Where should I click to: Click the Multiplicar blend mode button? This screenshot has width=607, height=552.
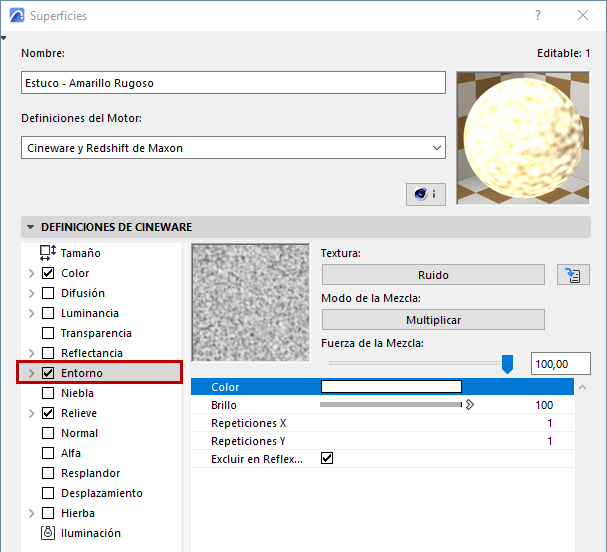[433, 320]
